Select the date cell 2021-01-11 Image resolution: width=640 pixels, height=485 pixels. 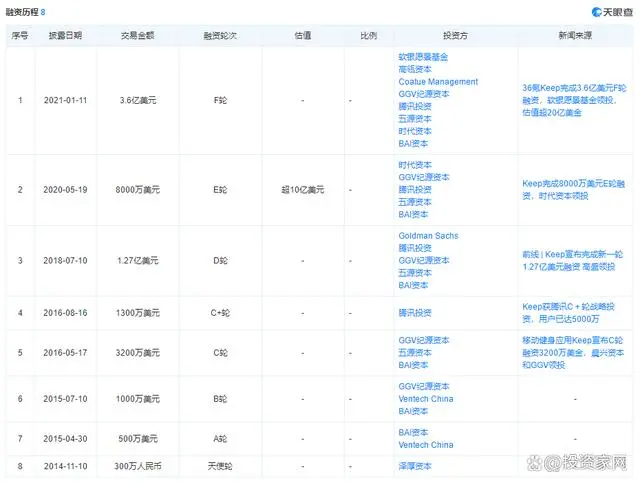point(65,100)
